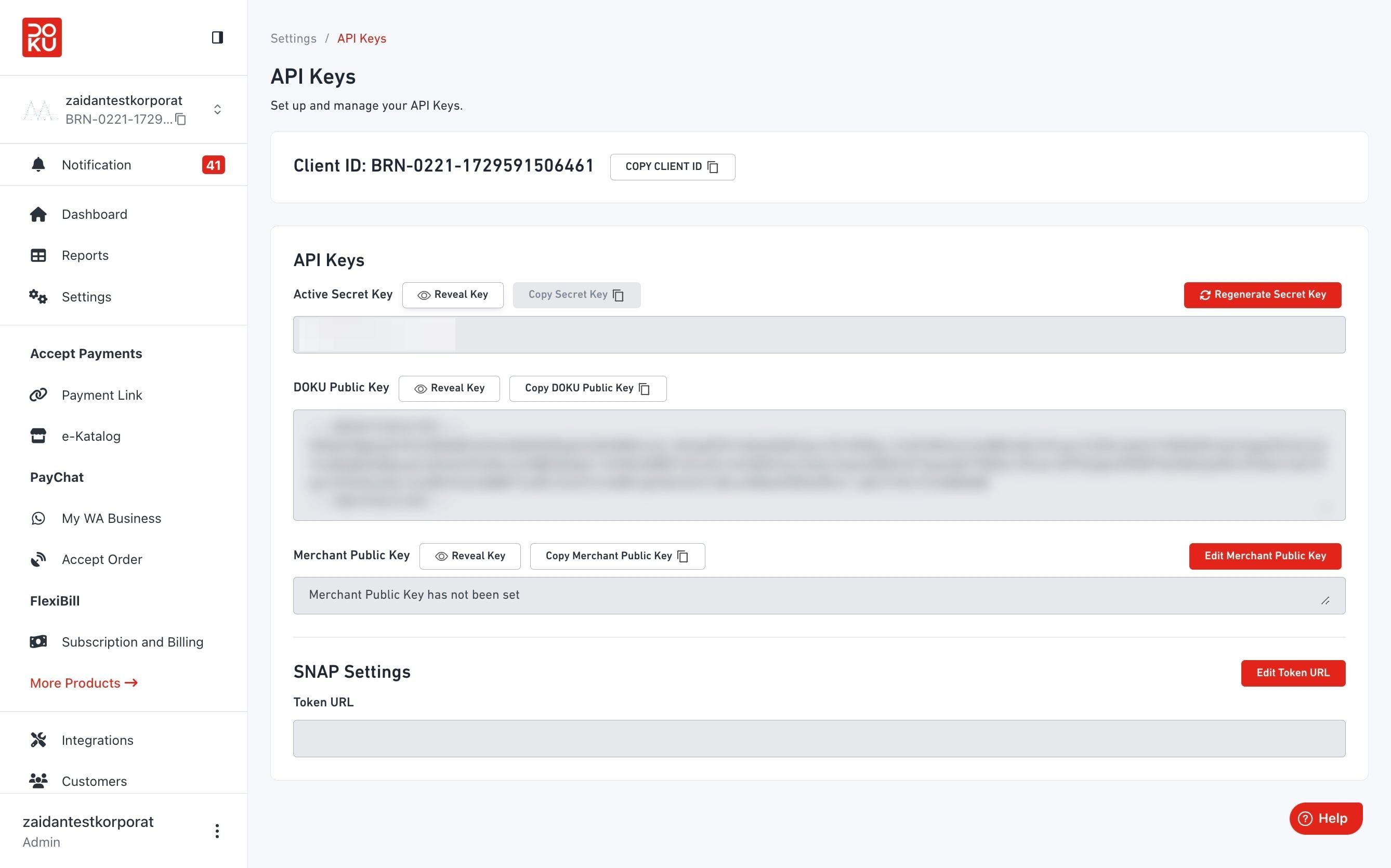Click the 41 notification badge

tap(213, 165)
